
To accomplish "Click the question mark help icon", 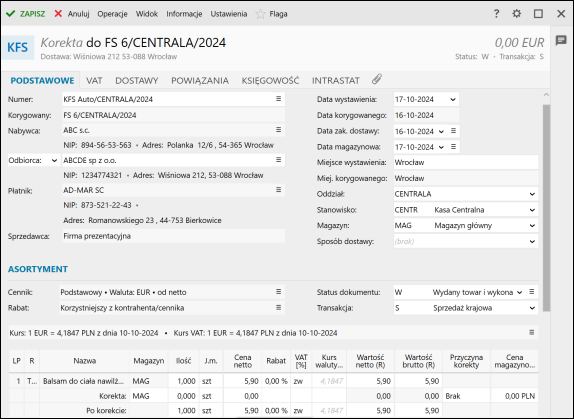I will [x=496, y=14].
